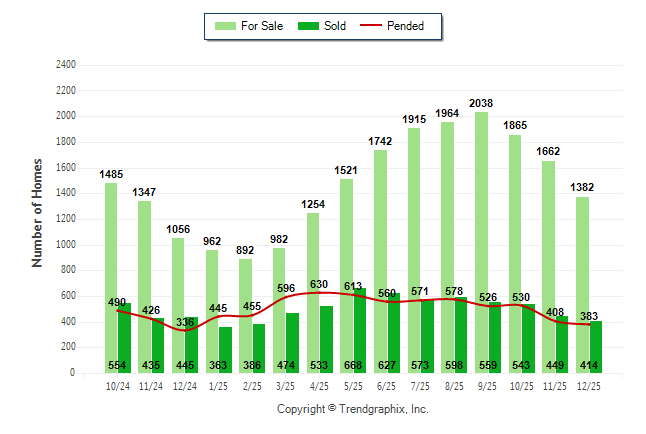Viewport: 646px width, 434px height.
Task: Click the light green For Sale legend swatch
Action: [224, 26]
